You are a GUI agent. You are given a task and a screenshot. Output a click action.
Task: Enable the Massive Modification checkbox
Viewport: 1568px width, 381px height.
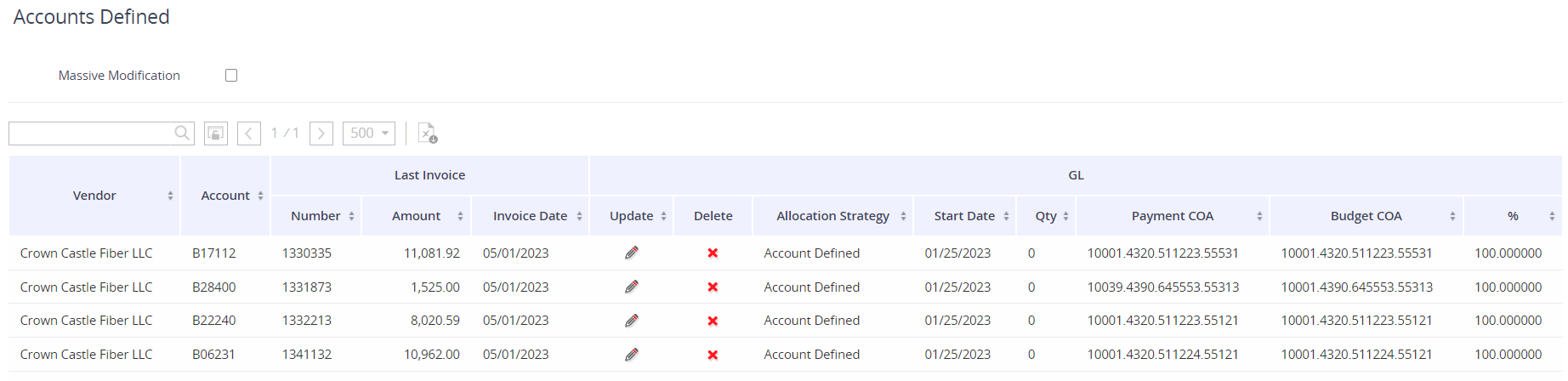click(x=231, y=76)
